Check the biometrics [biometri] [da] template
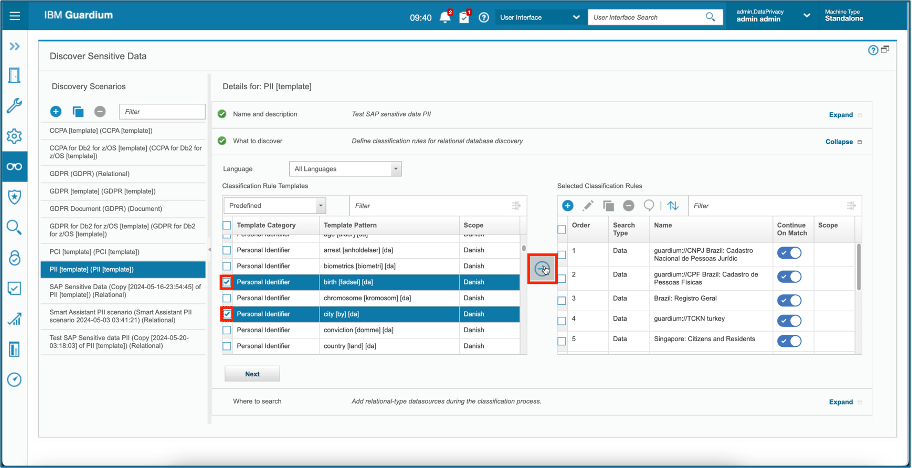The image size is (912, 468). click(x=227, y=266)
